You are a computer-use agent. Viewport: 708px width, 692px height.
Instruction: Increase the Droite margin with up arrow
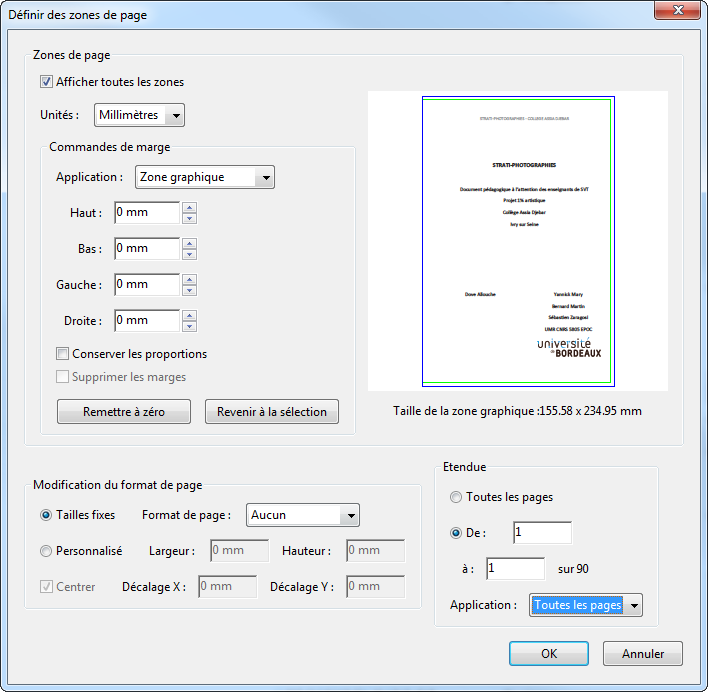tap(190, 316)
